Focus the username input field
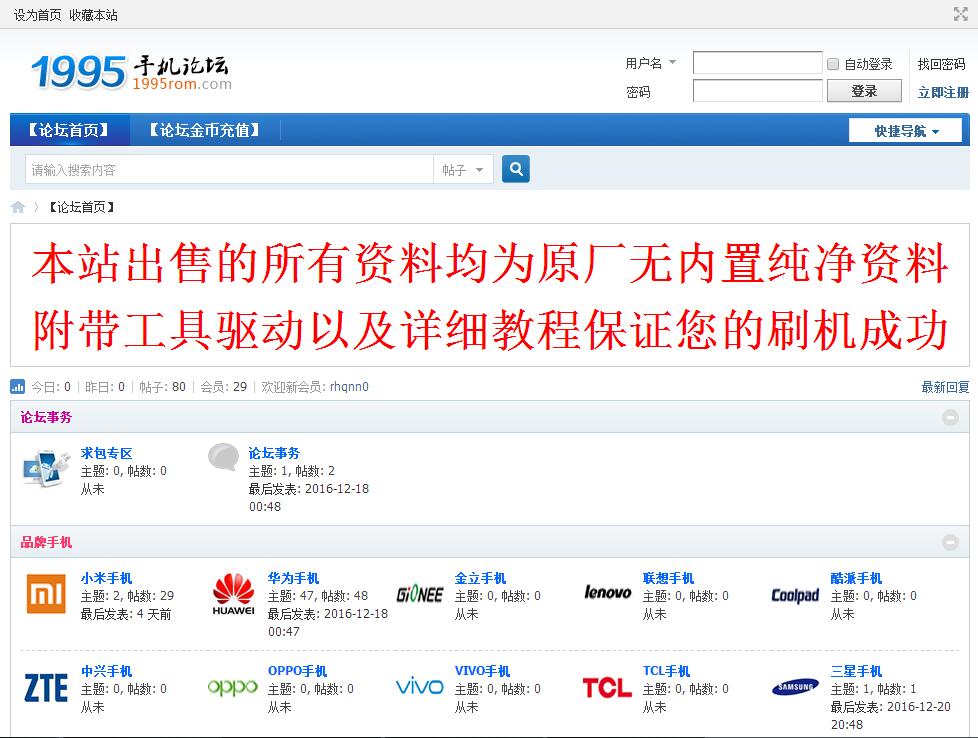Viewport: 978px width, 738px height. point(758,62)
